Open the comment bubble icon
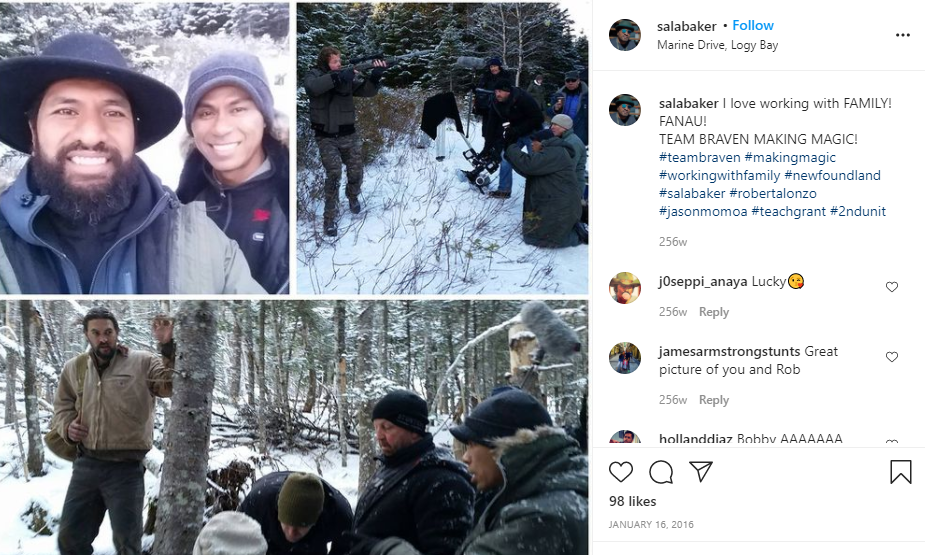This screenshot has height=555, width=925. tap(661, 472)
